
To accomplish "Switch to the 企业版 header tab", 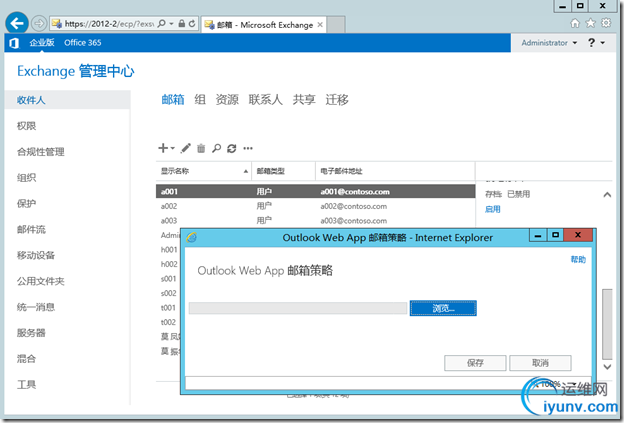I will pyautogui.click(x=42, y=43).
